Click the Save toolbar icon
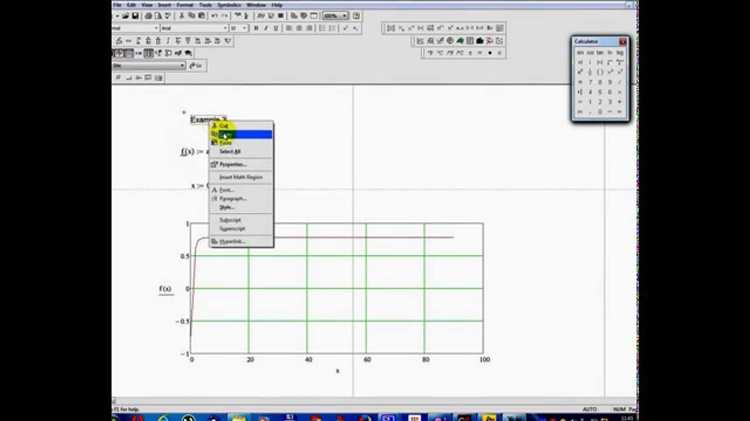This screenshot has height=421, width=750. click(x=135, y=16)
